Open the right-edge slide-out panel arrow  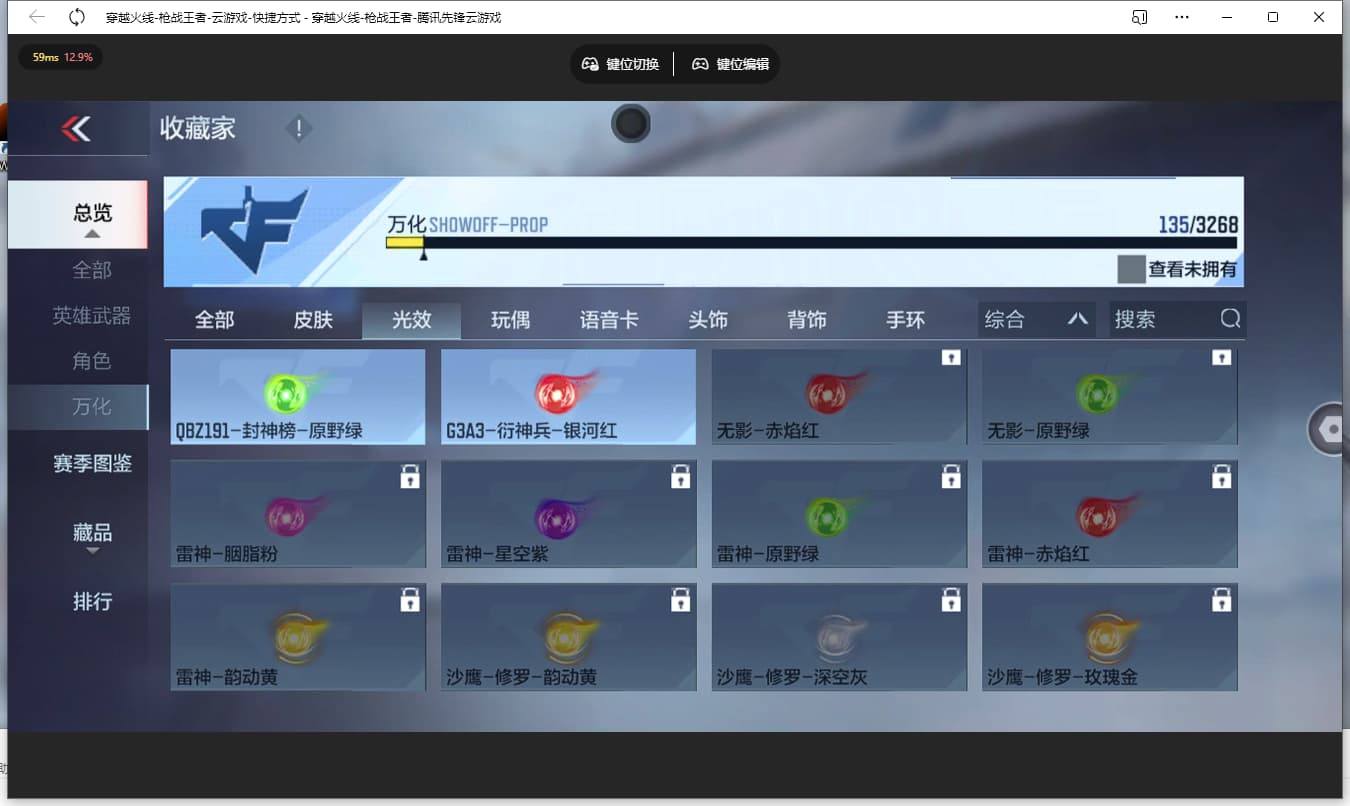(x=1329, y=428)
